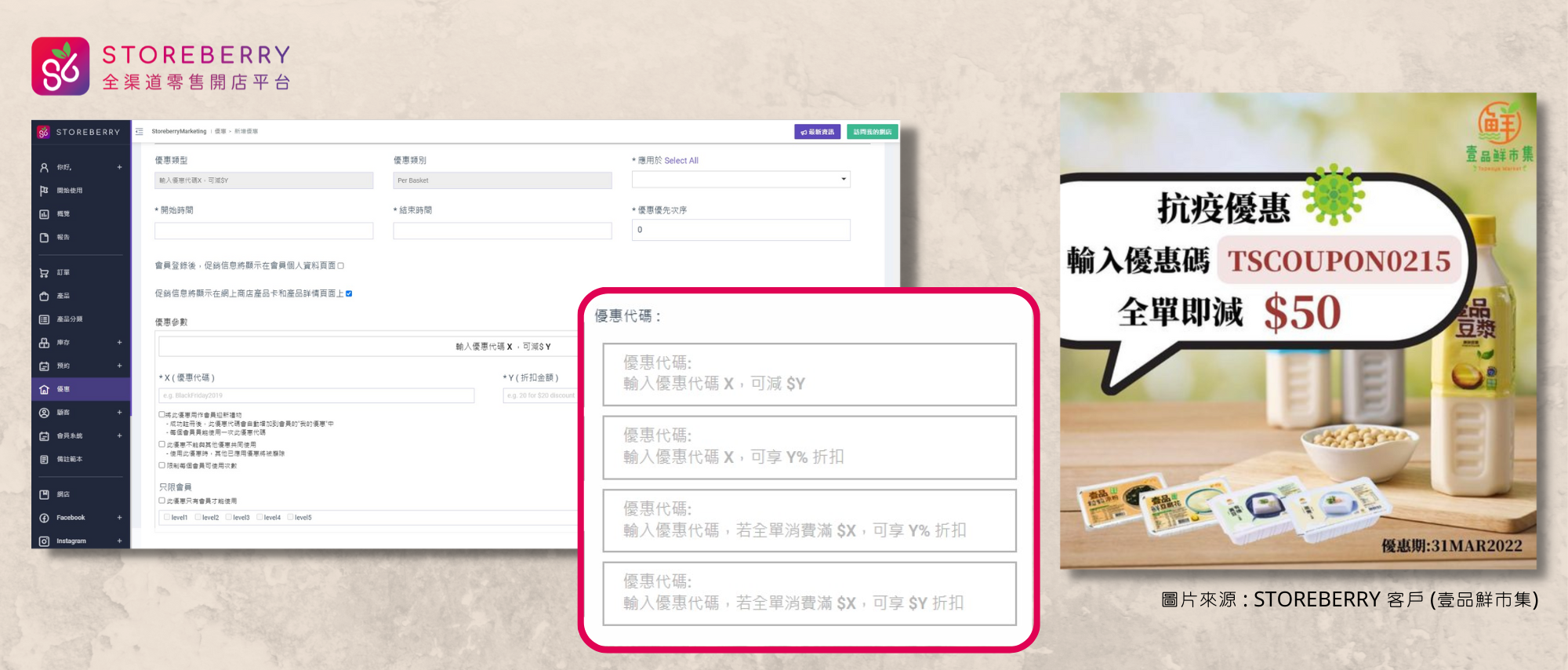
Task: Expand the Facebook submenu plus sign
Action: coord(120,518)
